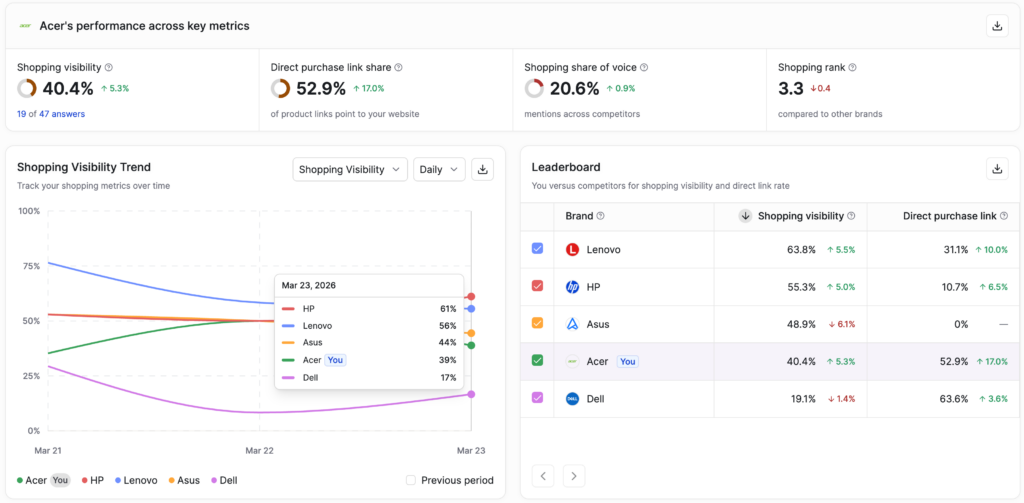The image size is (1024, 503).
Task: Open the Daily interval dropdown
Action: 439,170
